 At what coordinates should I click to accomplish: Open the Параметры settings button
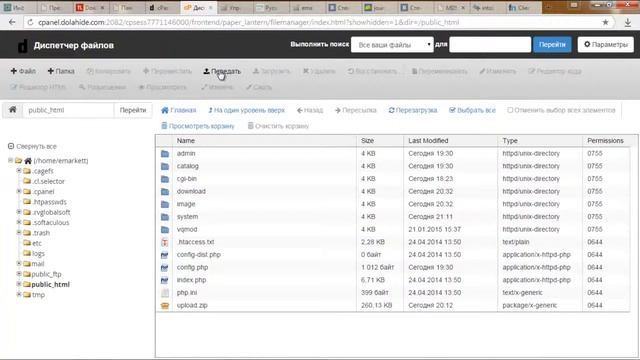click(606, 44)
